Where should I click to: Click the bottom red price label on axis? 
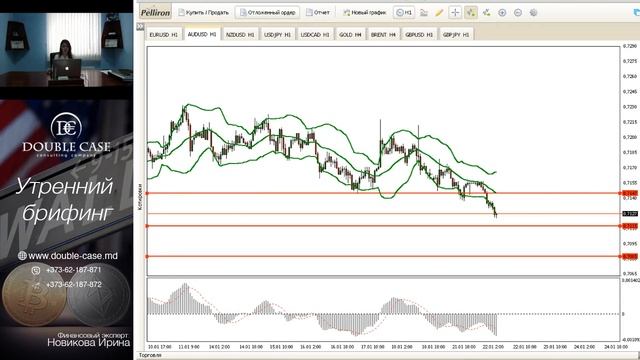click(630, 256)
